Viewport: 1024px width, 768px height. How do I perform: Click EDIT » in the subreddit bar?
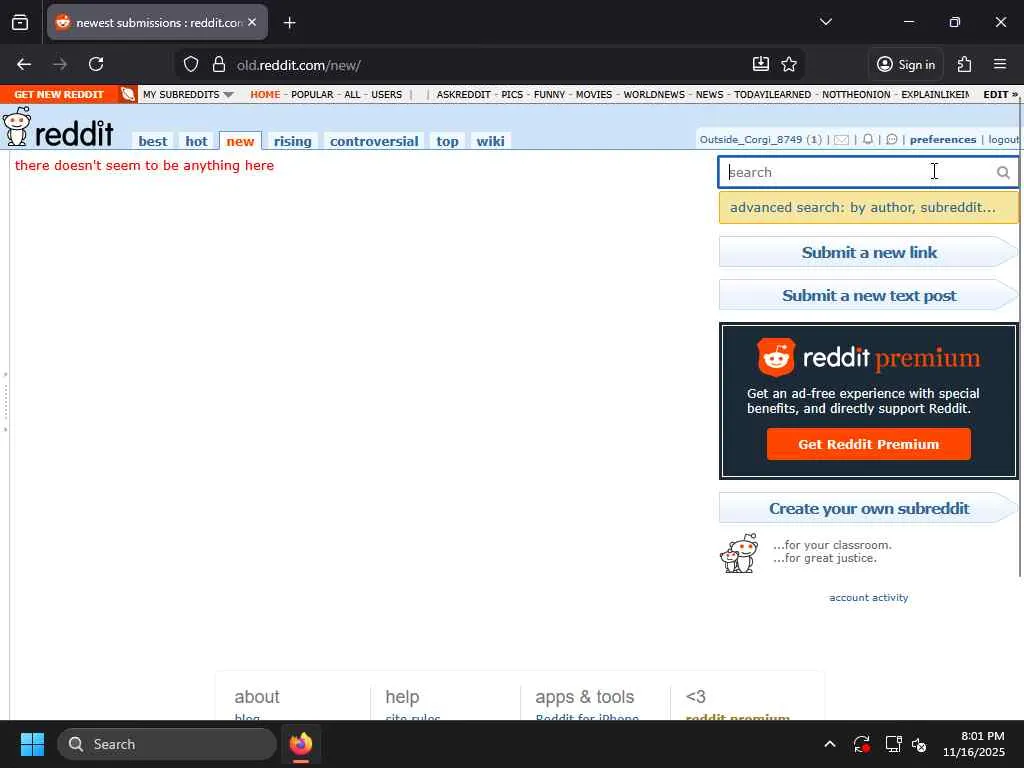pos(1000,95)
